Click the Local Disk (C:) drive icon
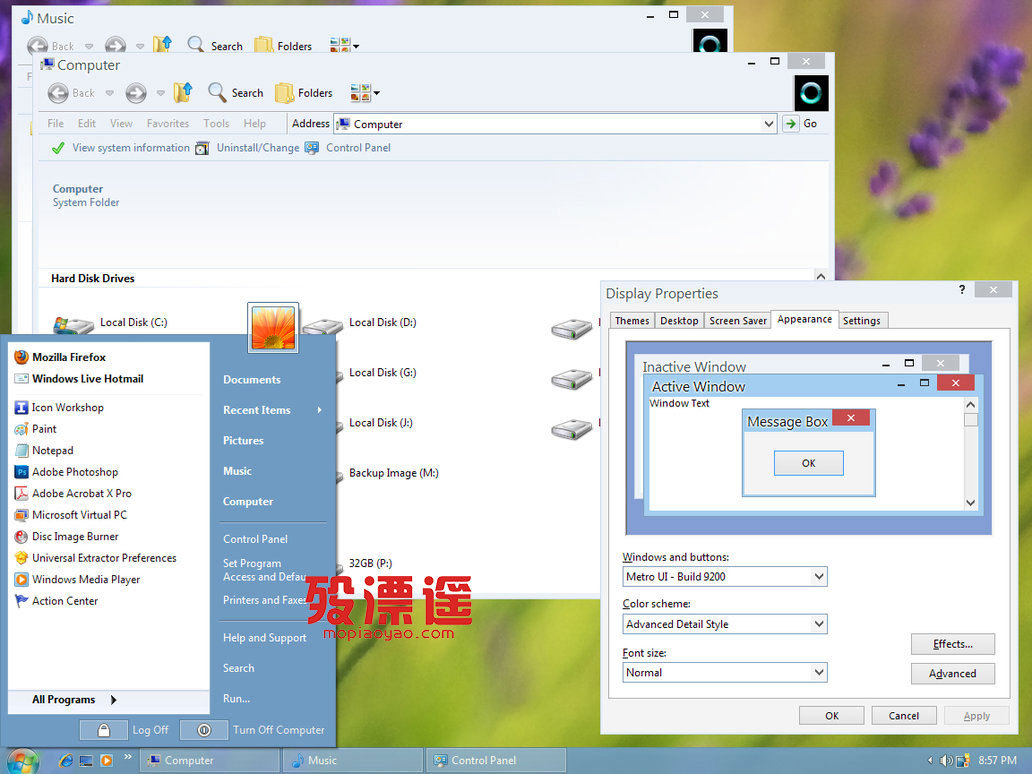1032x774 pixels. coord(73,325)
